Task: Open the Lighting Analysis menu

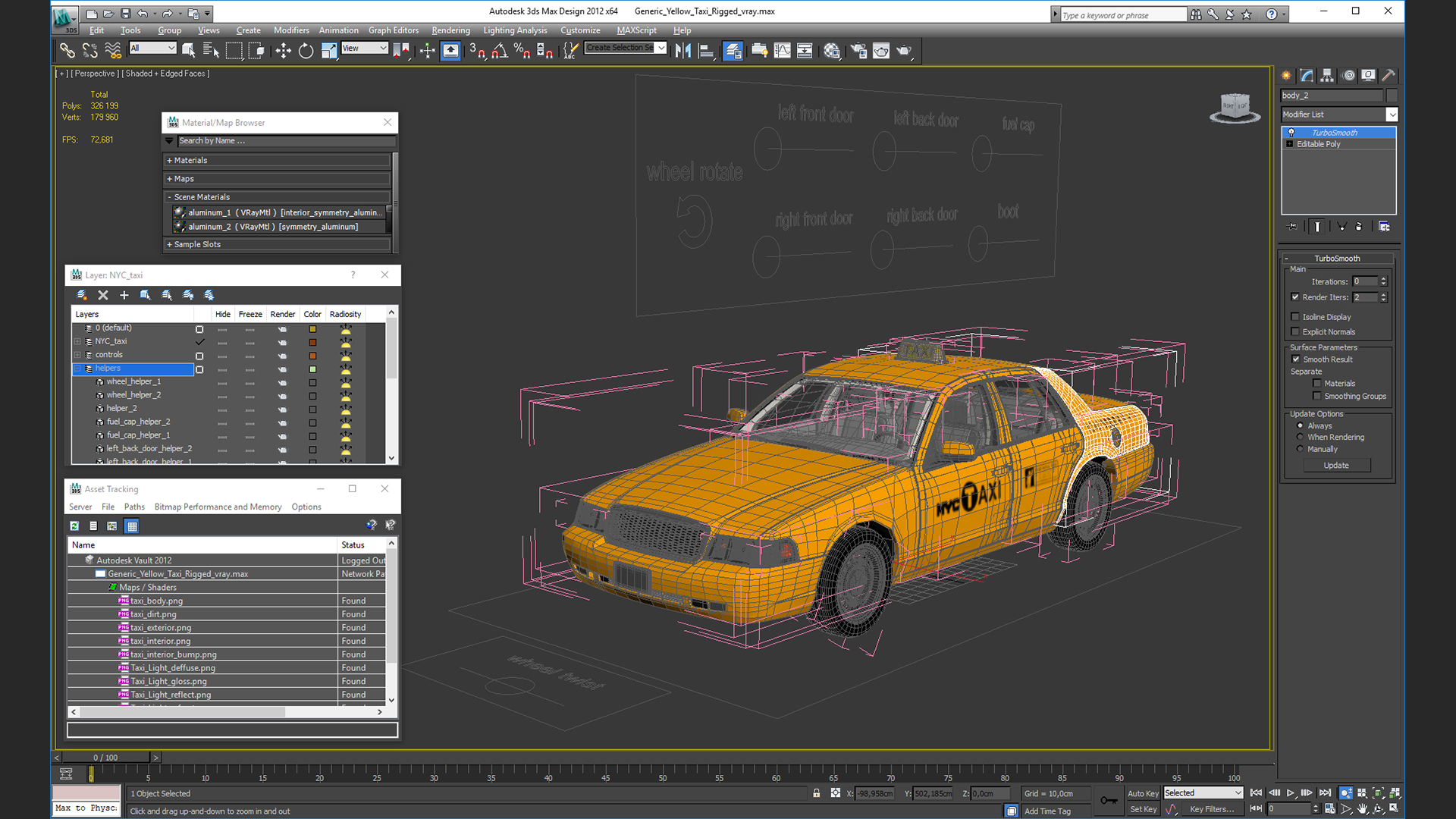Action: [x=515, y=30]
